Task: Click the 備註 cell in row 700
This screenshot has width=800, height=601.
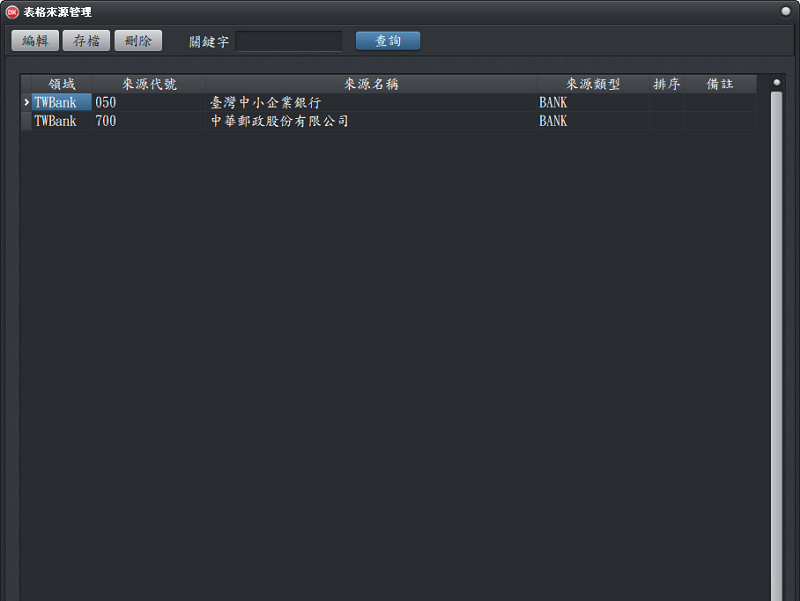Action: pyautogui.click(x=720, y=121)
